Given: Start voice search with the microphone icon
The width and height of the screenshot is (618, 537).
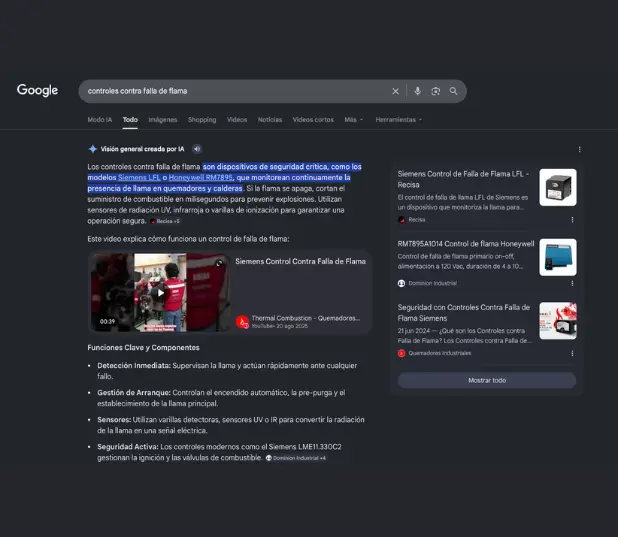Looking at the screenshot, I should [x=417, y=91].
